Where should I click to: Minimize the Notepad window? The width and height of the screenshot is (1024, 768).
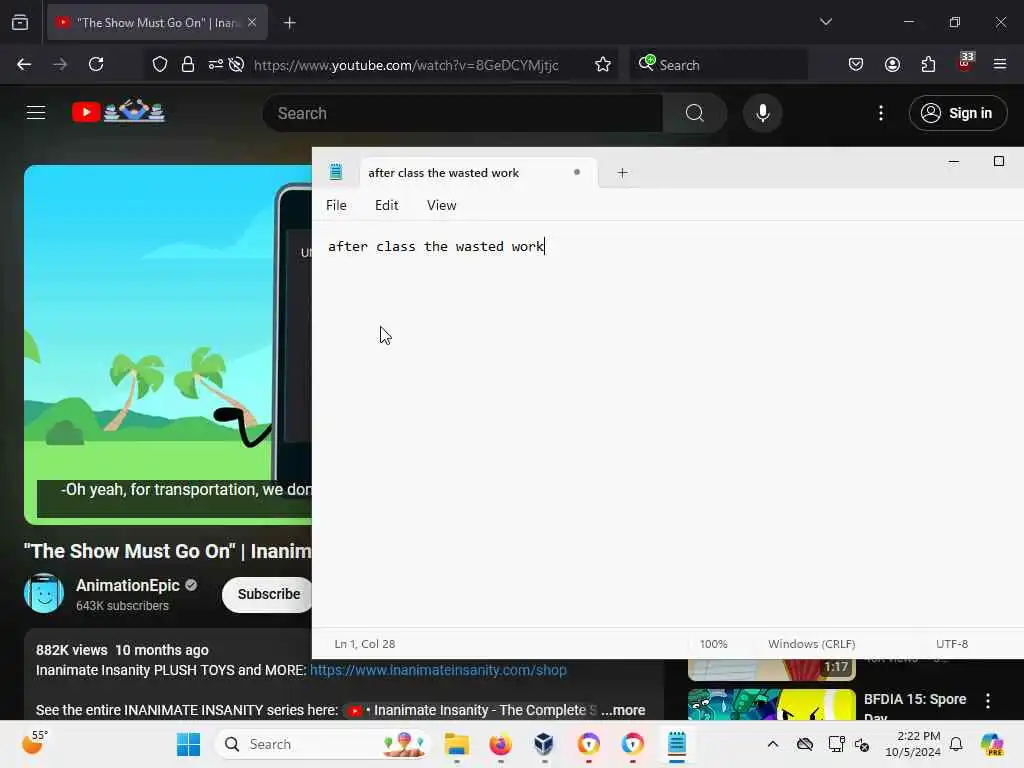tap(953, 161)
